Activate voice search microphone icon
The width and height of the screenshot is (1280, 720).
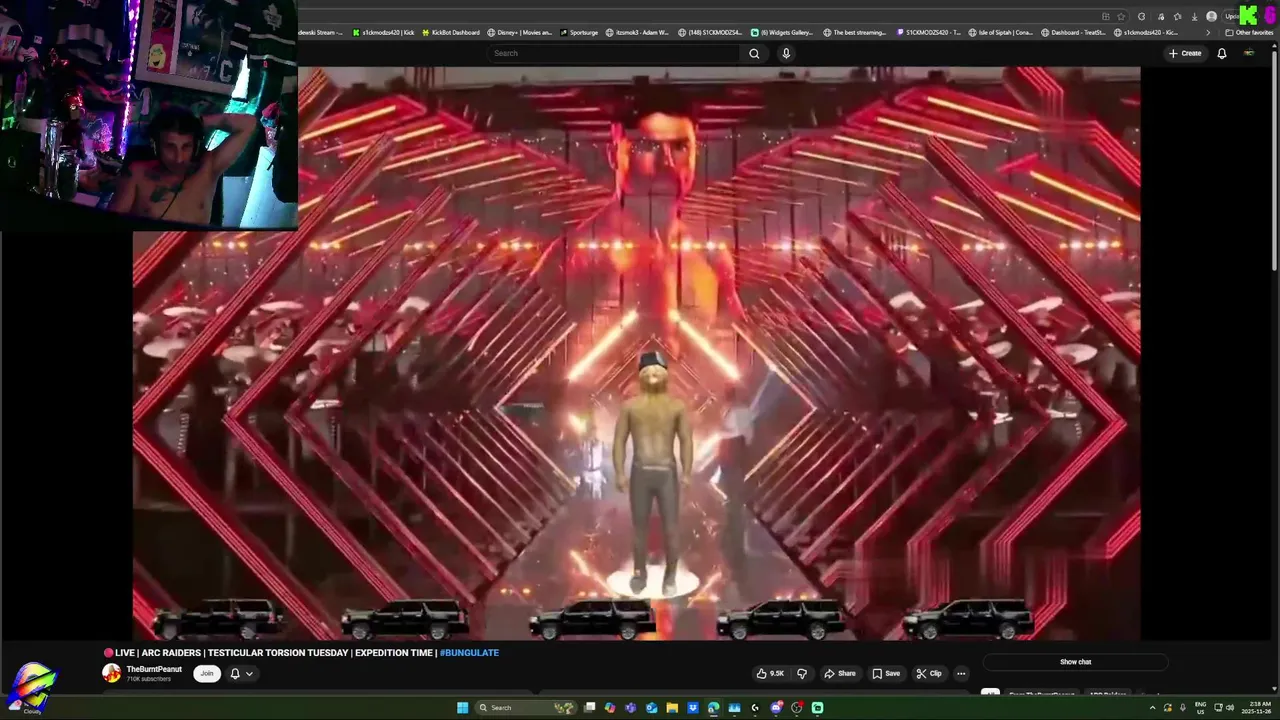(x=786, y=53)
